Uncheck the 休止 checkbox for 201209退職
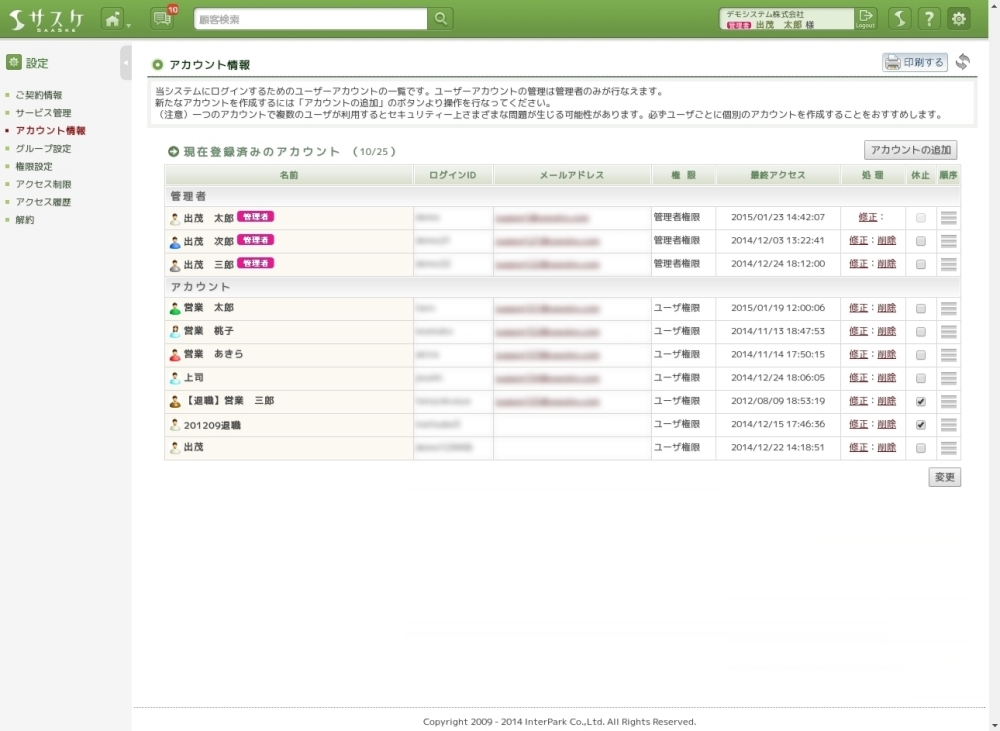 click(x=921, y=425)
